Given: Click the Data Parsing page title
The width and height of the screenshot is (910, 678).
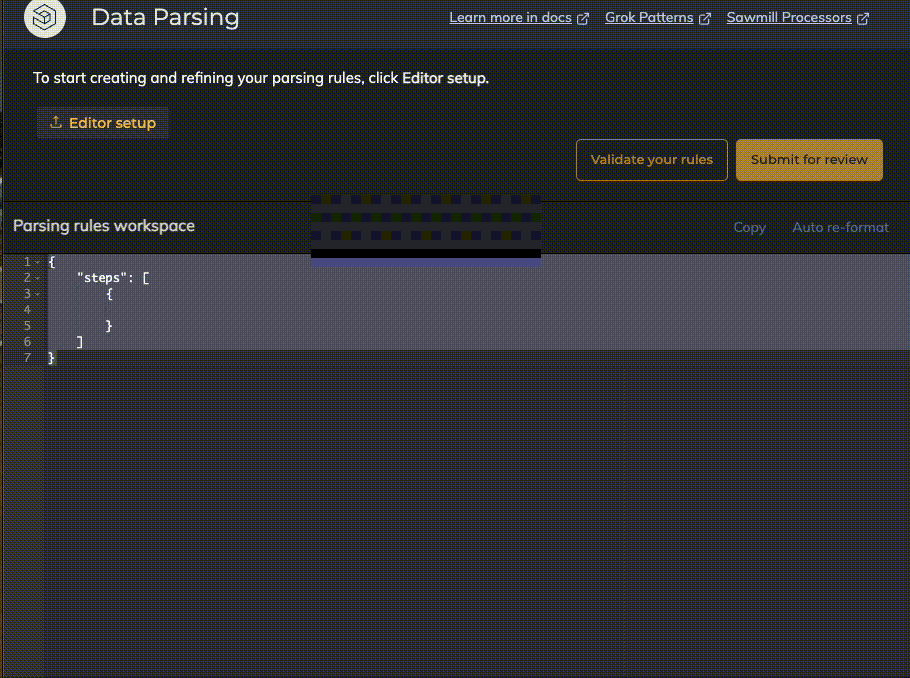Looking at the screenshot, I should coord(165,17).
